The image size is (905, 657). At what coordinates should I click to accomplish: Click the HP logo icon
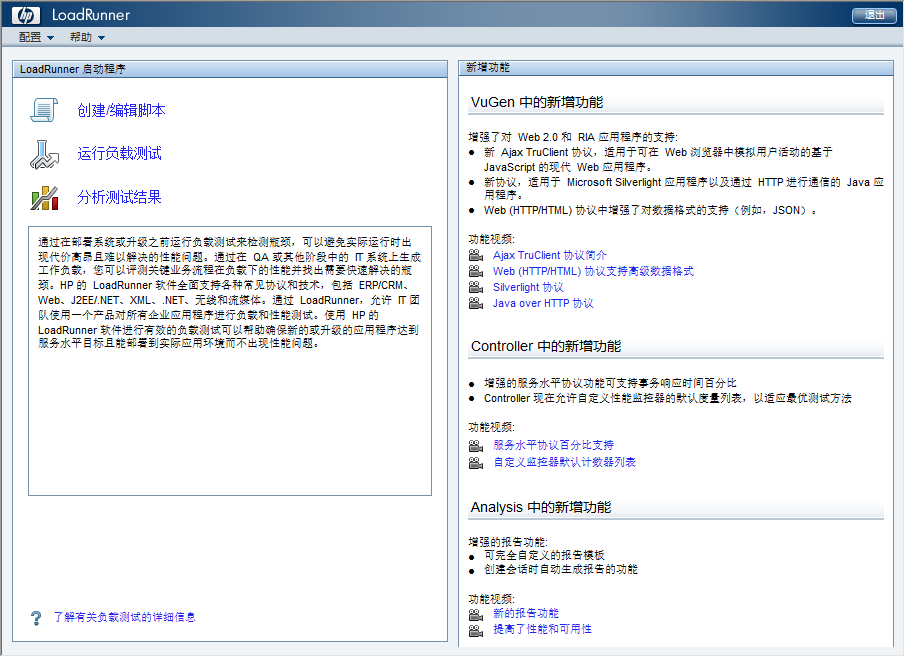tap(26, 15)
